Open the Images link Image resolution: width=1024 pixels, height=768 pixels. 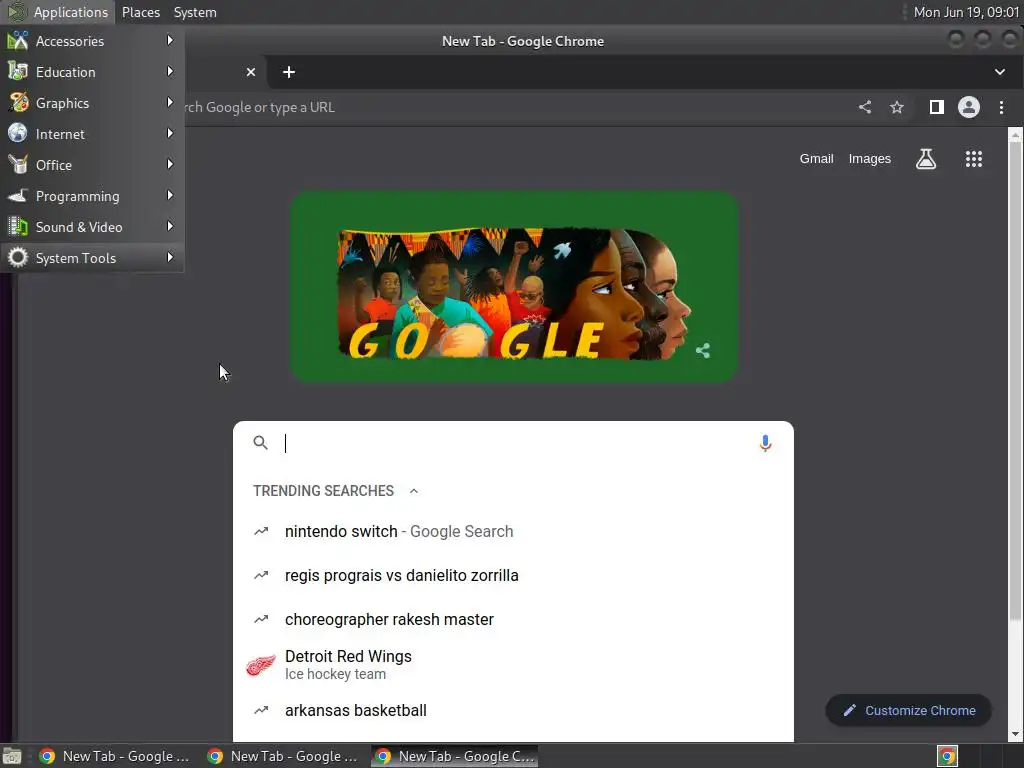coord(869,159)
